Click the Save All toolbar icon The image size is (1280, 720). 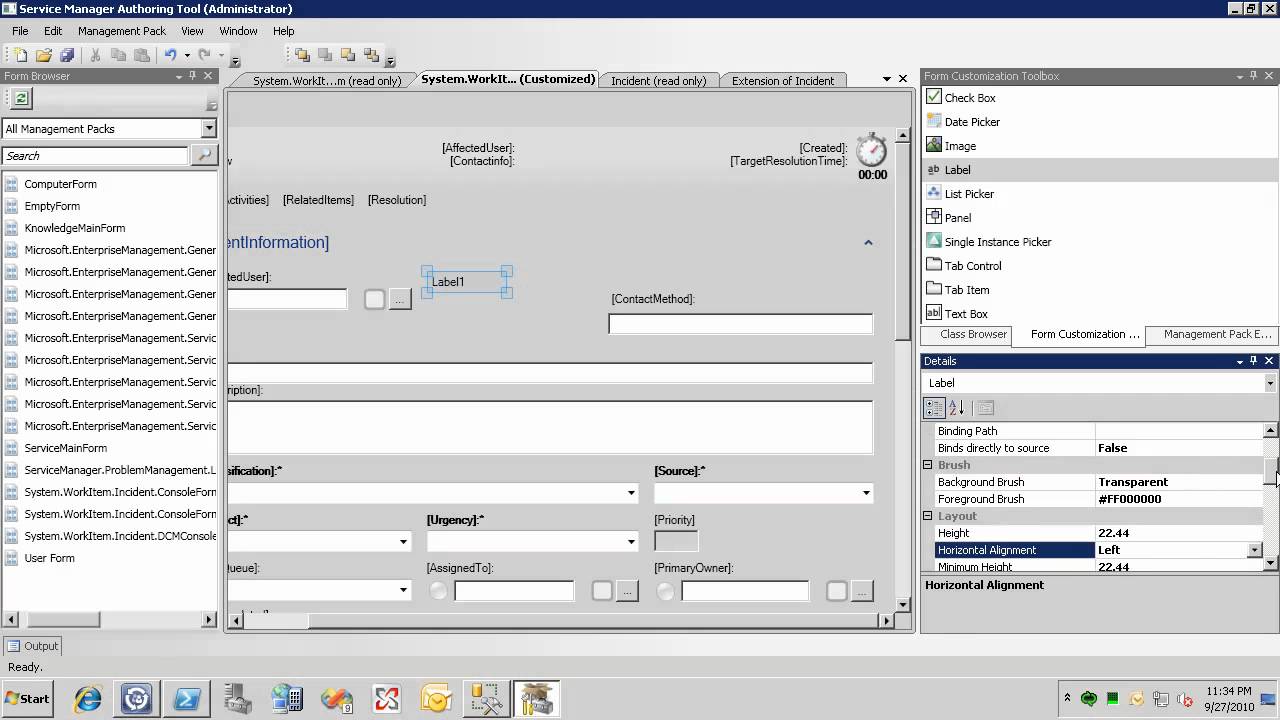(67, 56)
